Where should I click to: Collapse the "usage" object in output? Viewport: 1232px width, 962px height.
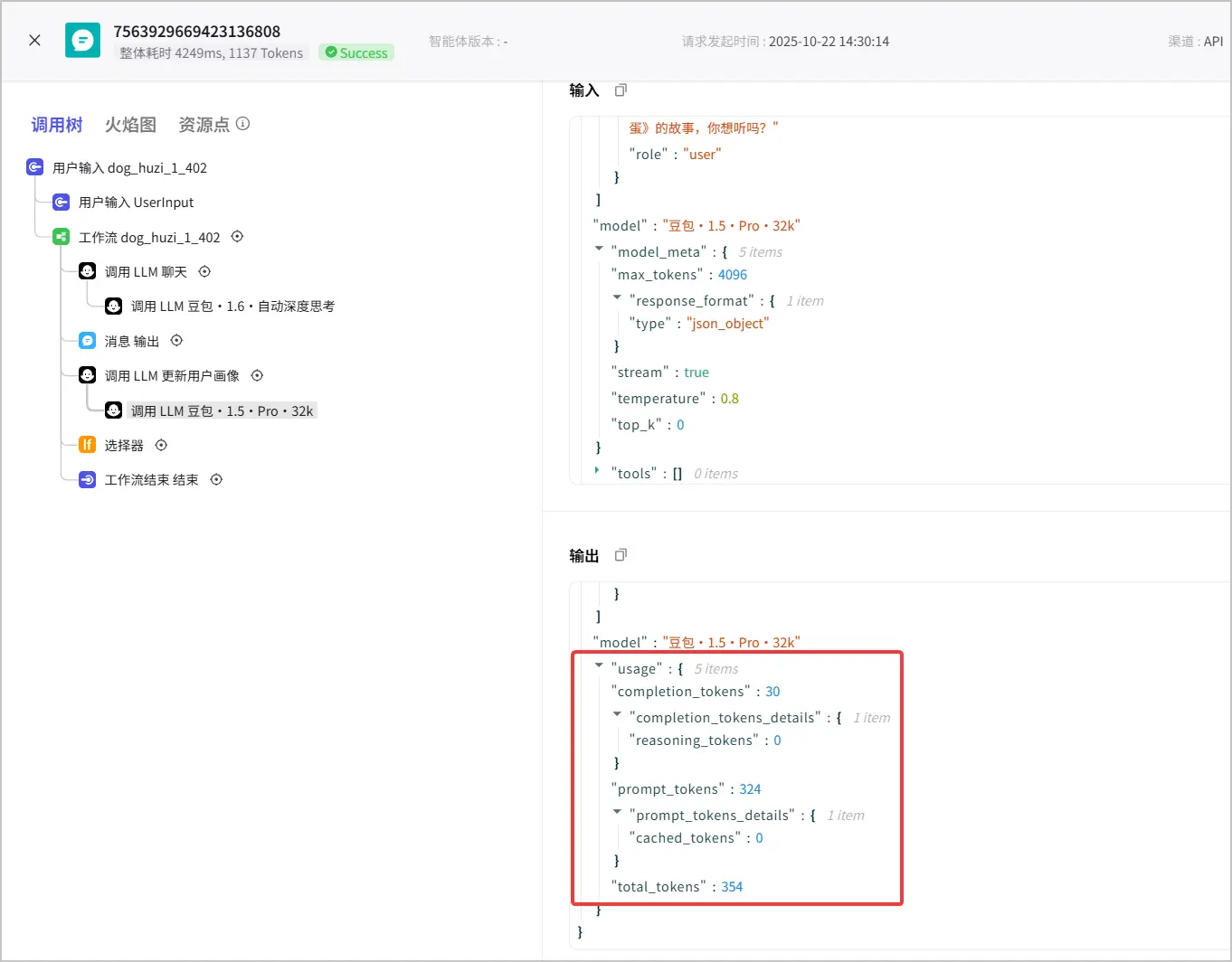point(599,665)
